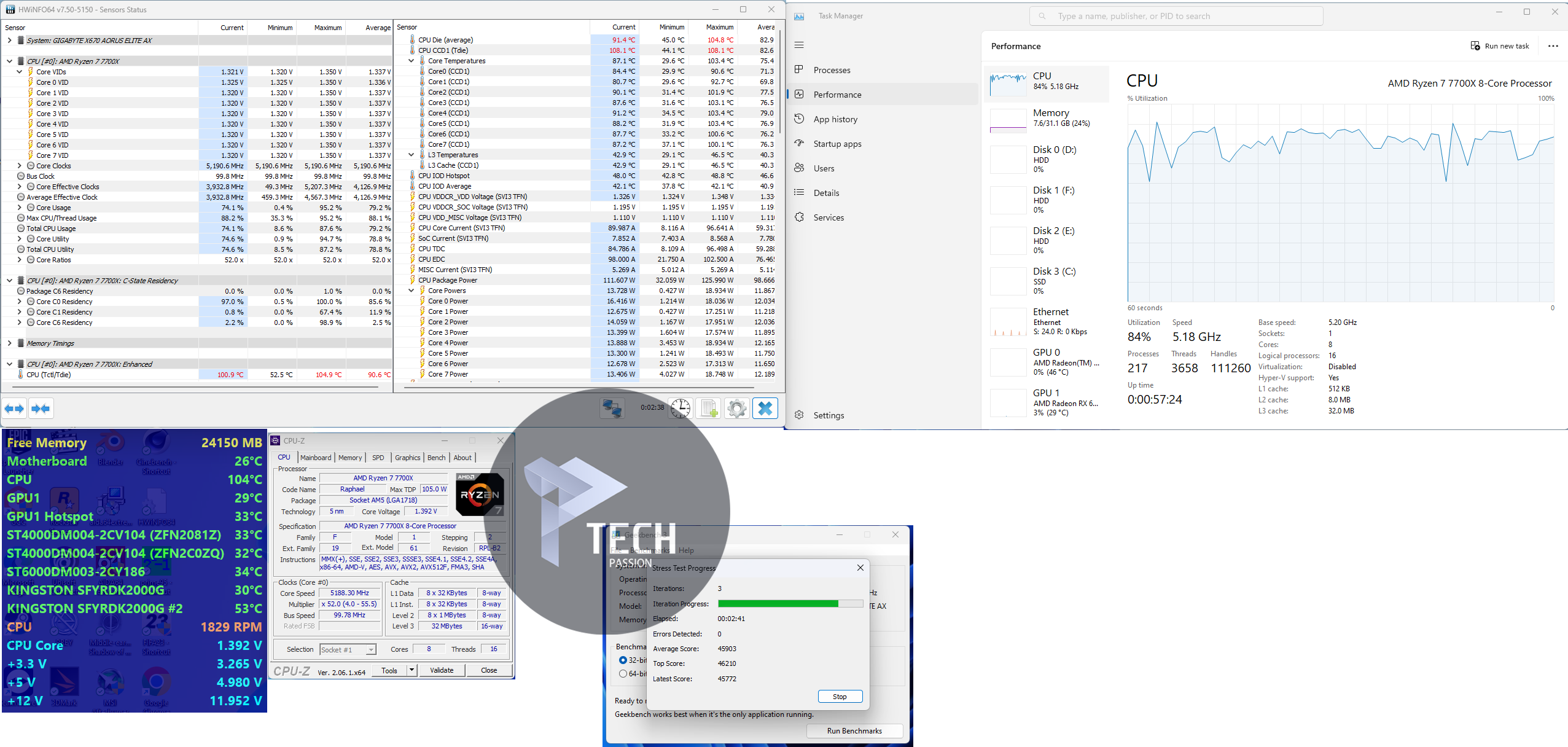Open HWiNFO sensor settings gear icon
Viewport: 1568px width, 747px height.
(736, 409)
